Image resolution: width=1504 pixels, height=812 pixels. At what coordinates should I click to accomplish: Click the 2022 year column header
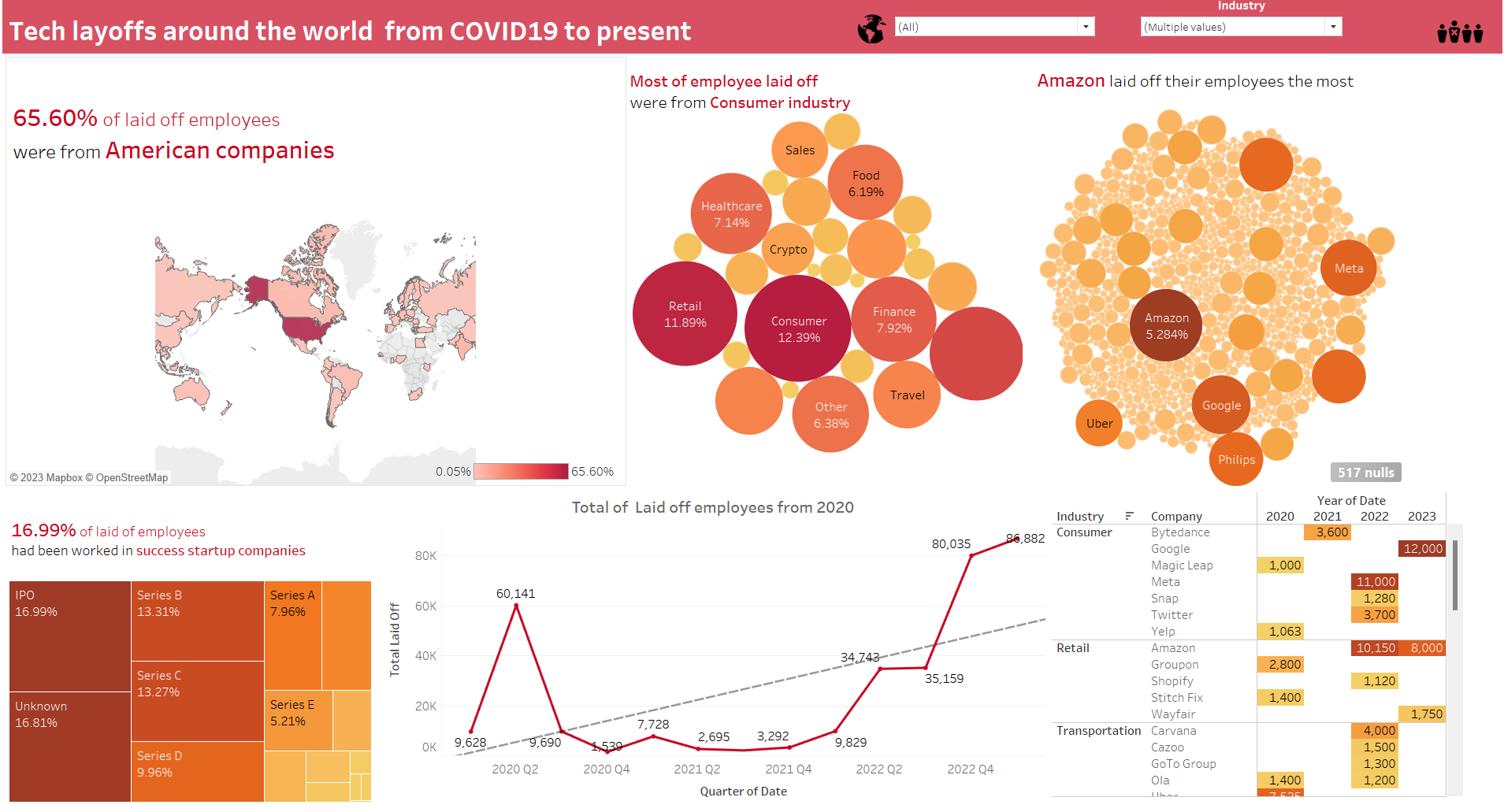point(1374,516)
